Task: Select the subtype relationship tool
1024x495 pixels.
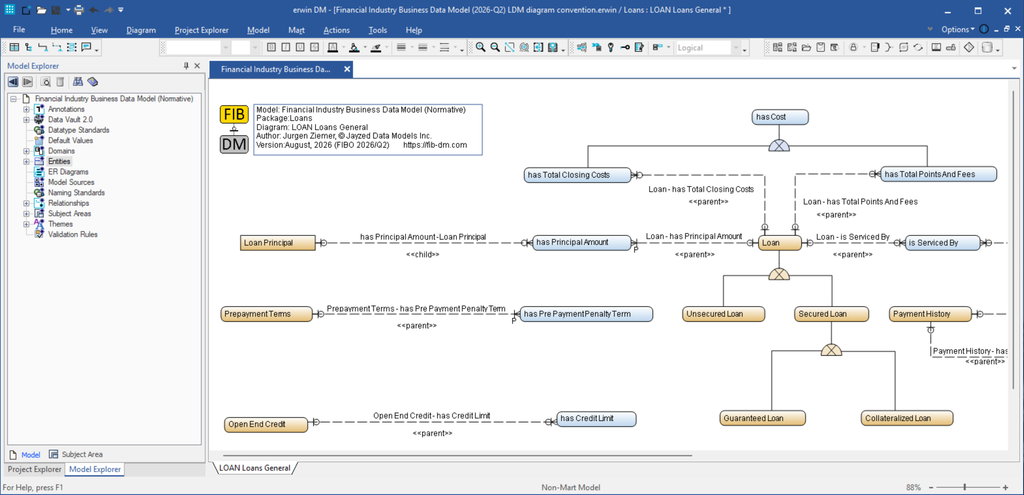Action: pos(28,47)
